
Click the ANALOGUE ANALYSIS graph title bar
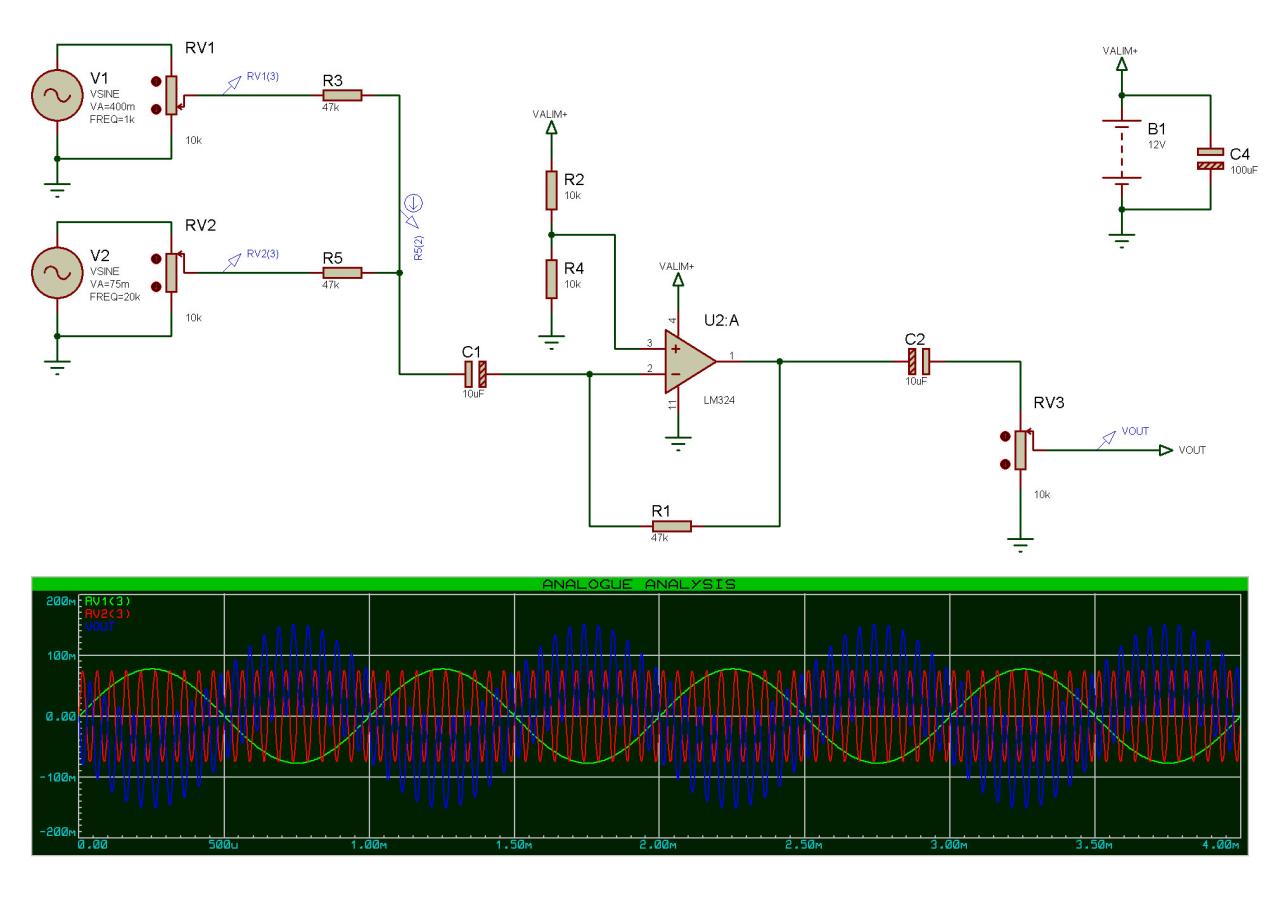click(x=640, y=584)
